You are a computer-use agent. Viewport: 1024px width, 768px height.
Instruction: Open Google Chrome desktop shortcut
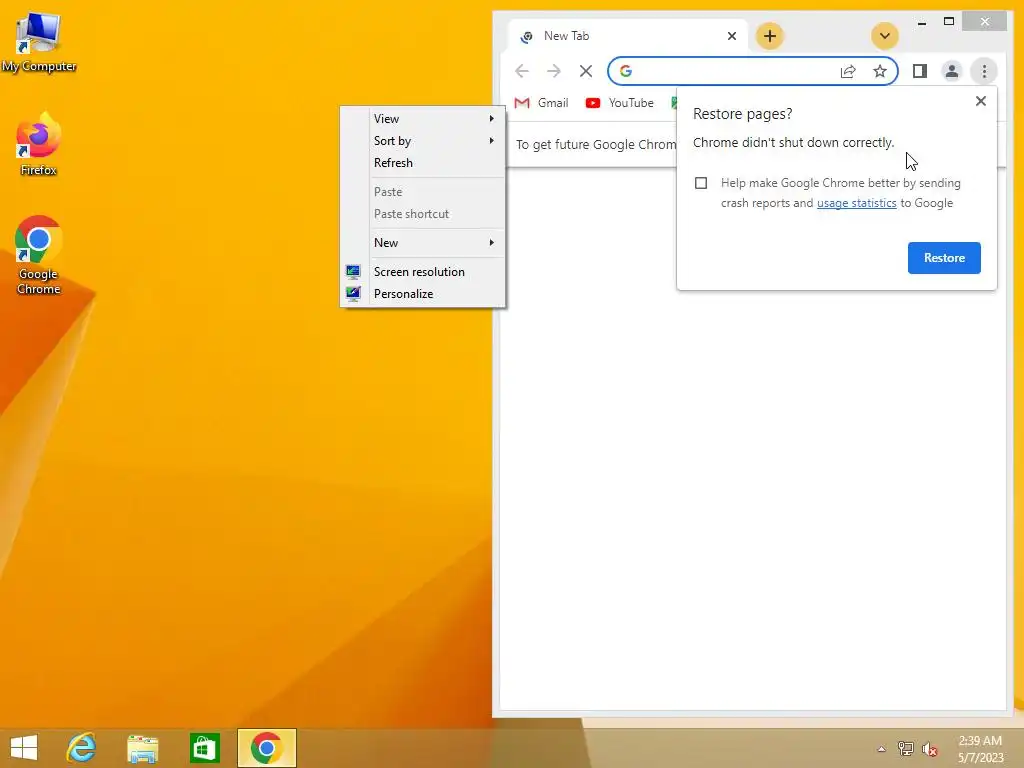click(39, 255)
